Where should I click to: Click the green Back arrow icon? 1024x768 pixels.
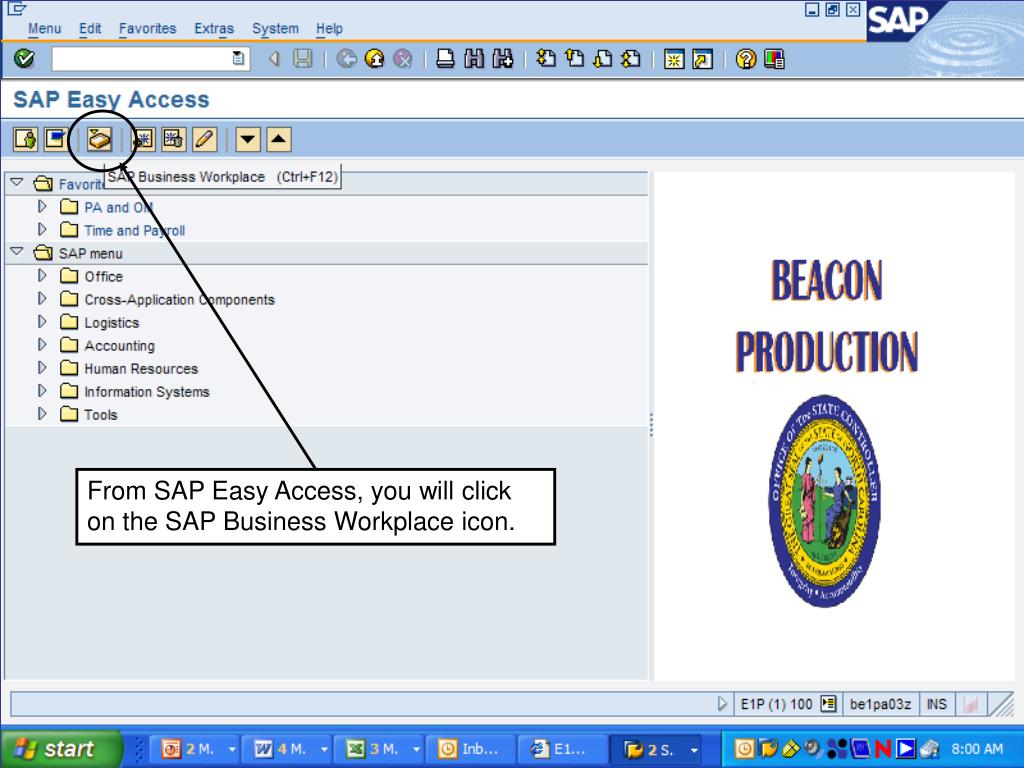point(346,59)
